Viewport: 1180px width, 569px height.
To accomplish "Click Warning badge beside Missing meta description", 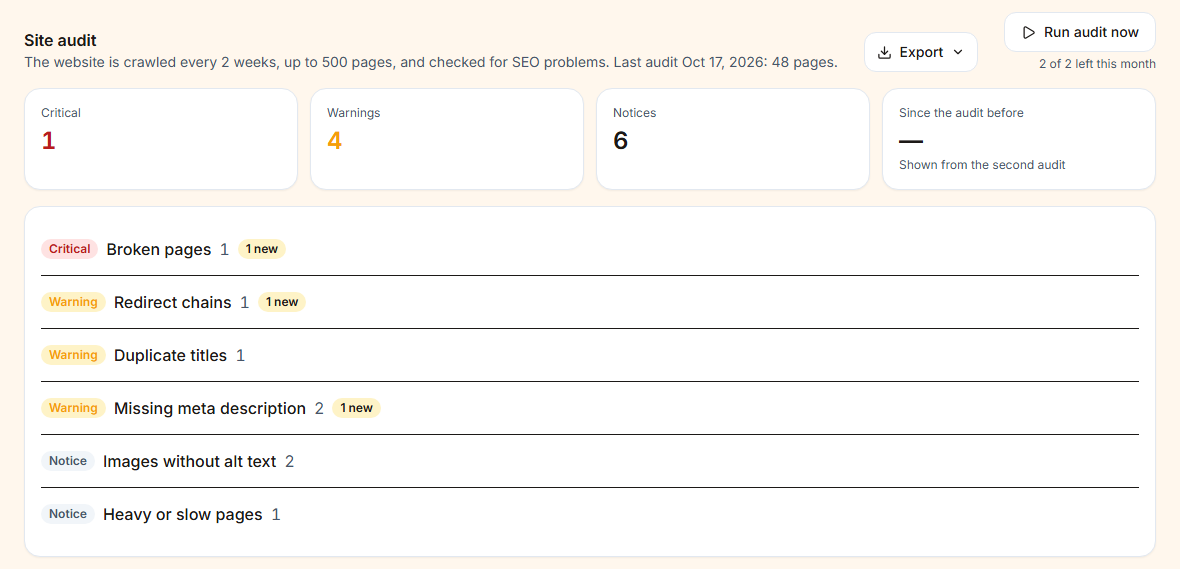I will coord(73,408).
